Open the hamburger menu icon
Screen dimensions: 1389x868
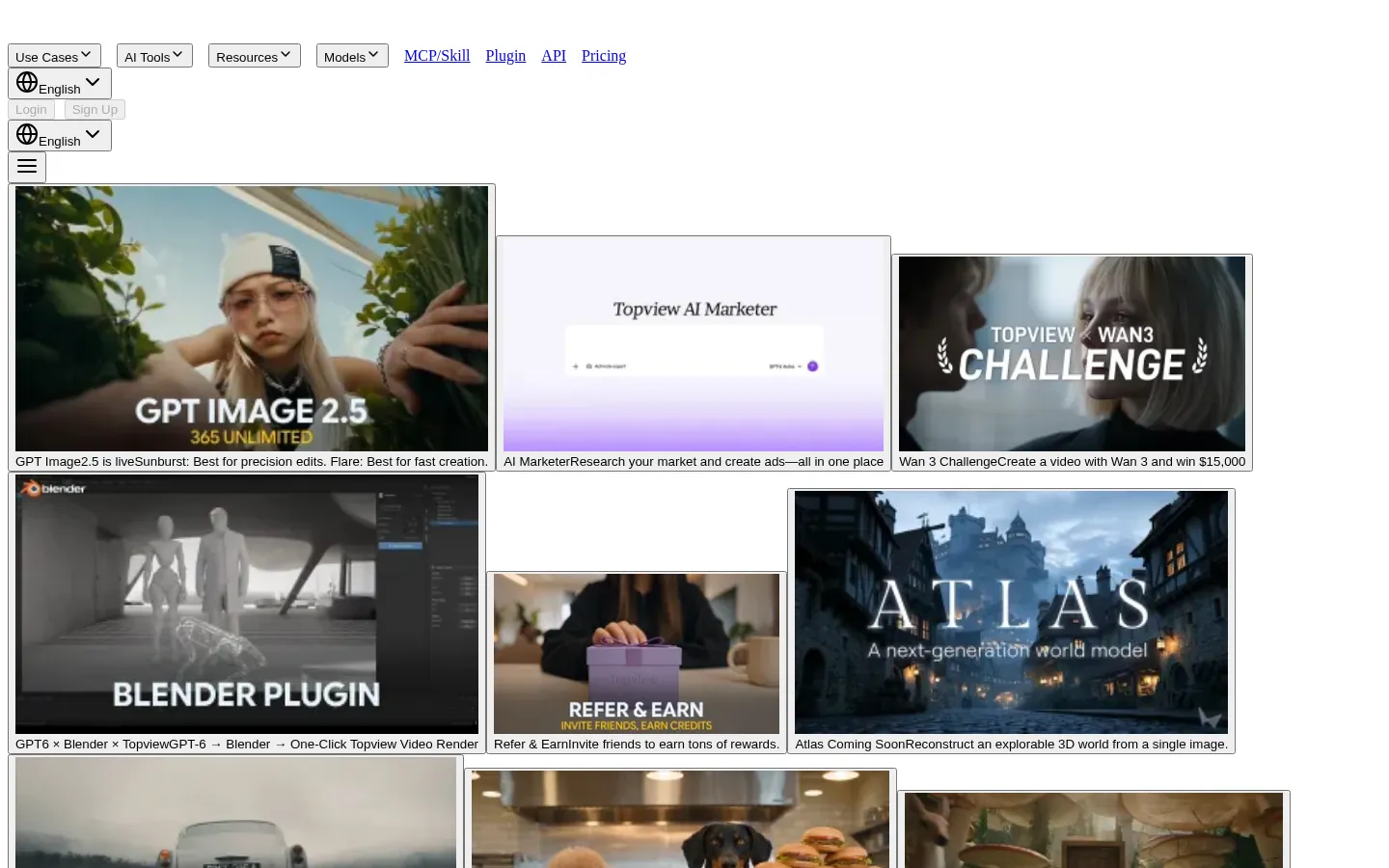(x=27, y=167)
